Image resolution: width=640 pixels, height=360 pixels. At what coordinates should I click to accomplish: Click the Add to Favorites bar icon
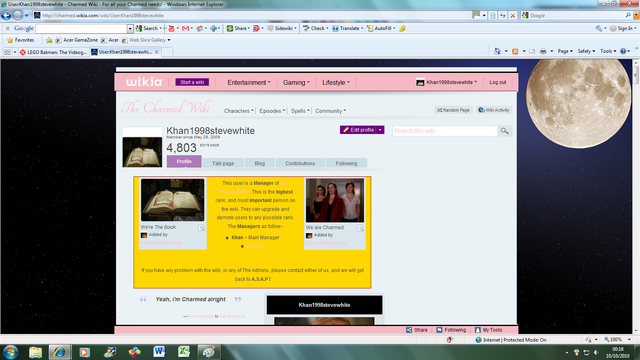point(49,40)
